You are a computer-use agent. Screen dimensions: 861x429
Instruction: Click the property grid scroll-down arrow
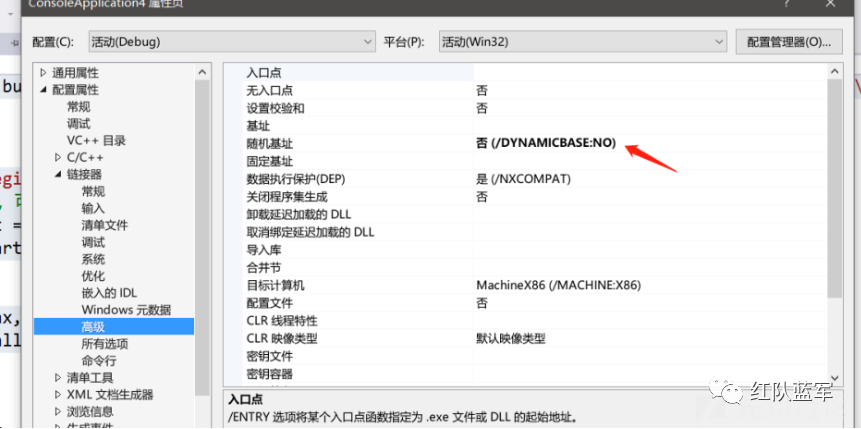[x=835, y=378]
